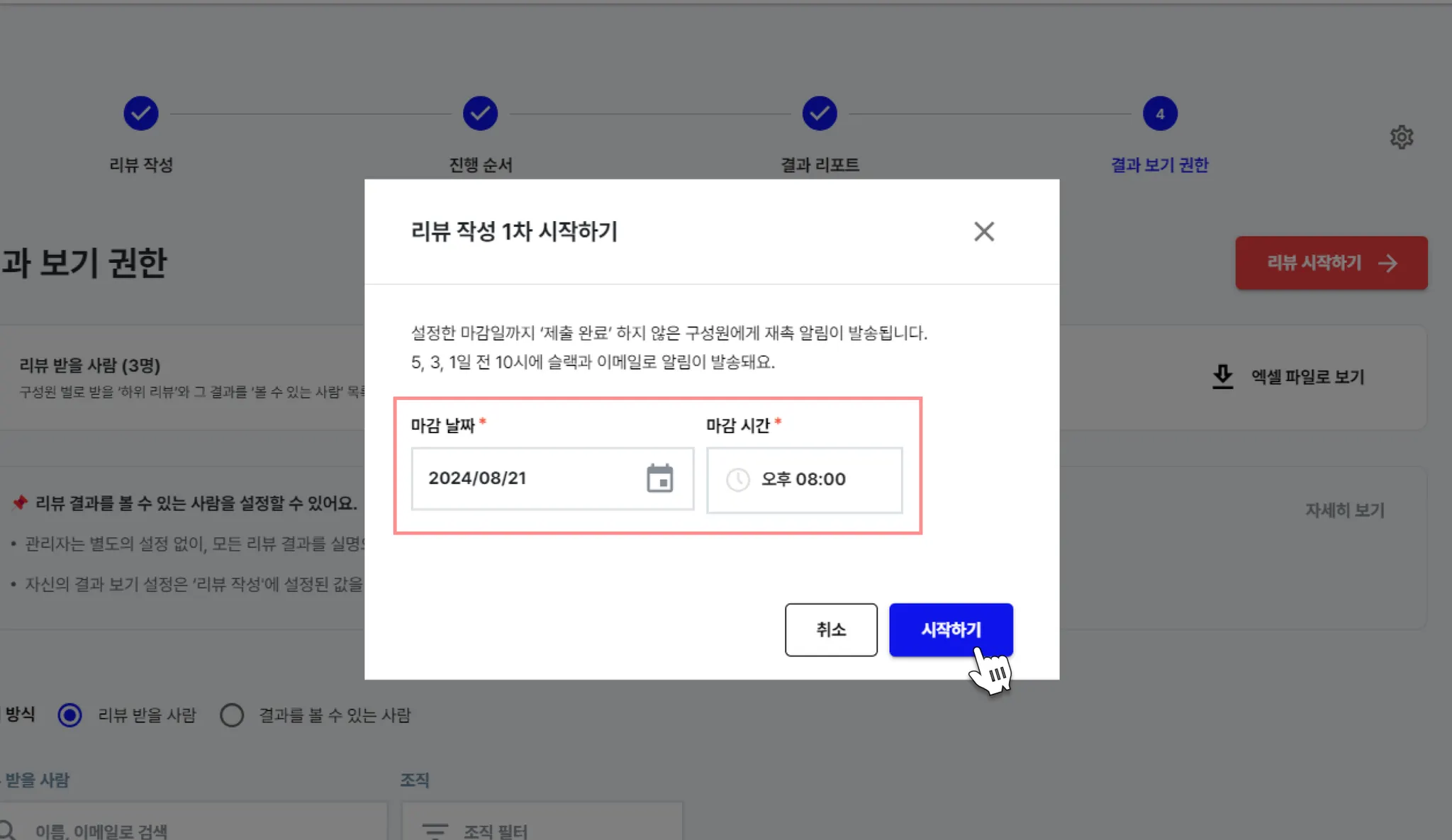
Task: Click the 리뷰 작성 step checkmark circle
Action: click(141, 113)
